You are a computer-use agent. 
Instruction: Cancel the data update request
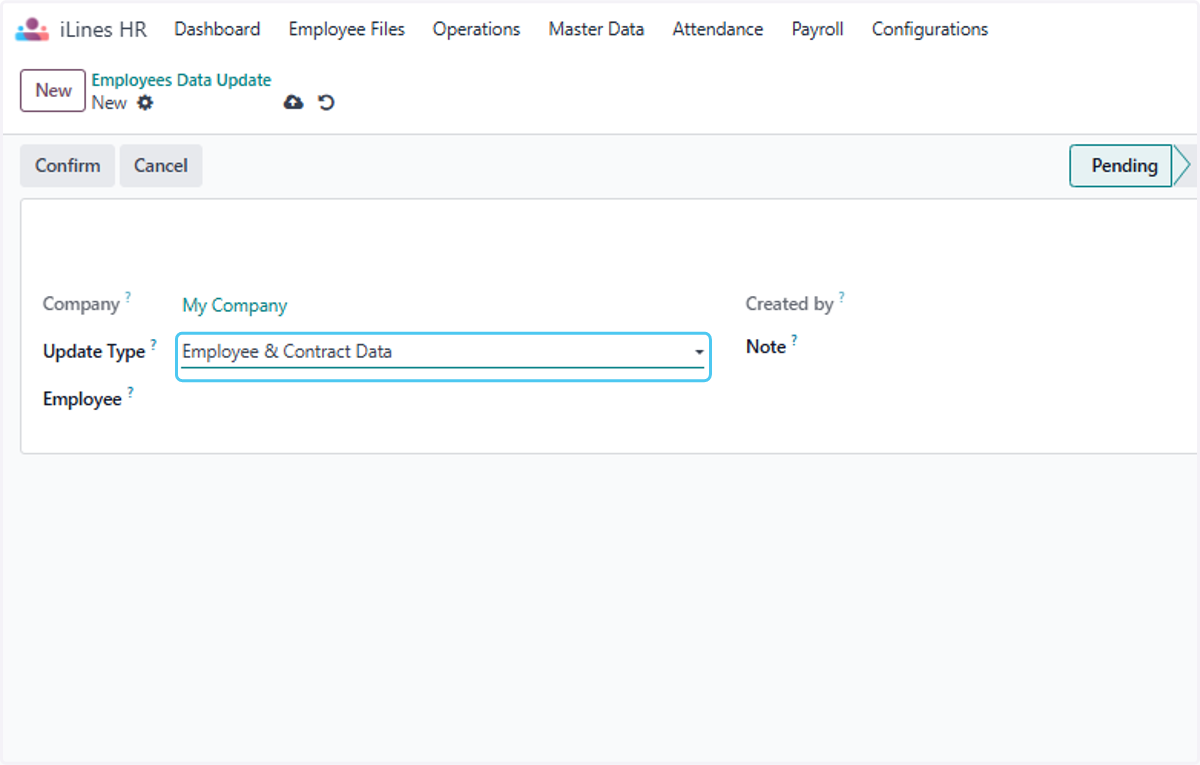click(x=161, y=166)
